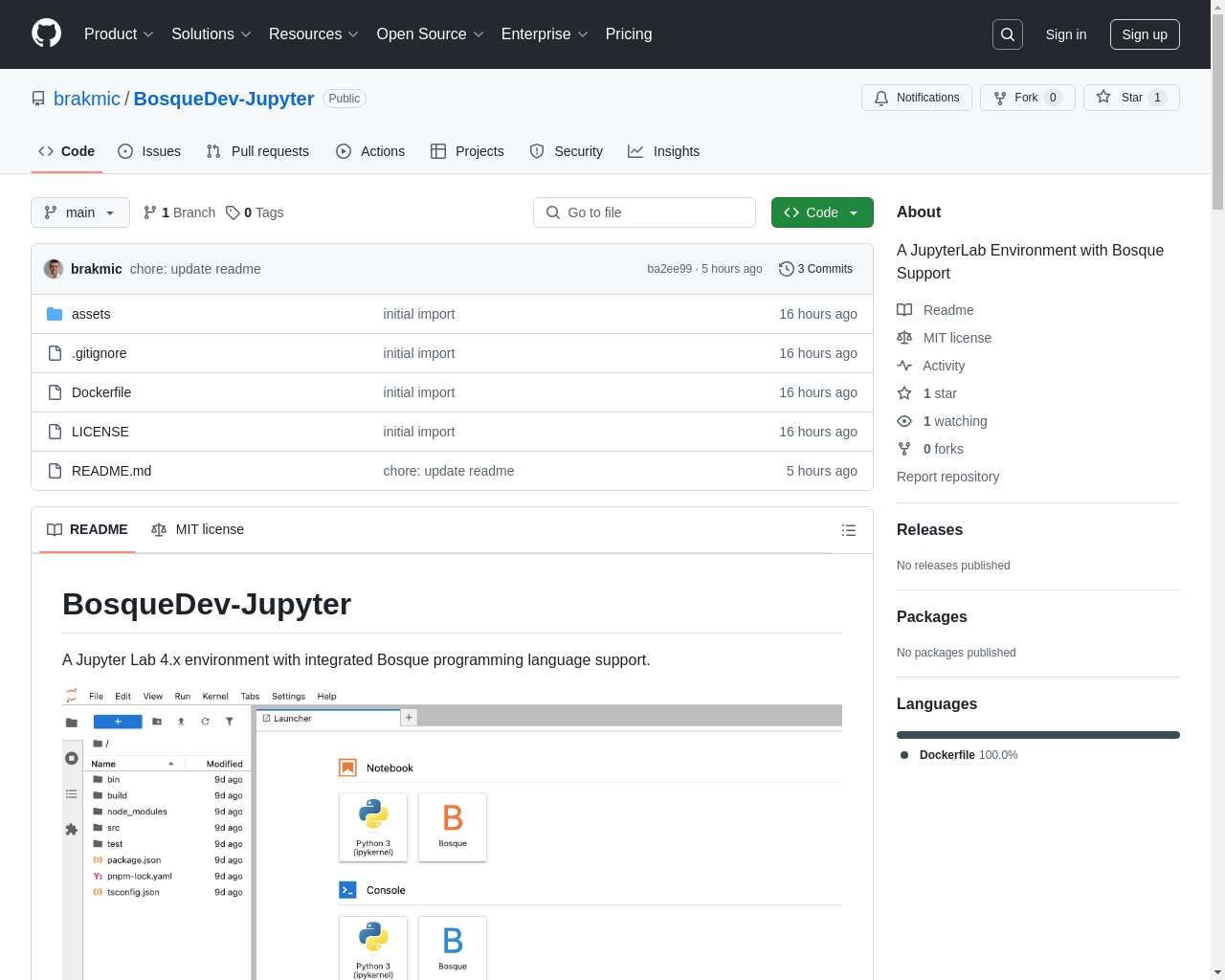Open the Dockerfile file
The image size is (1225, 980).
pos(101,392)
